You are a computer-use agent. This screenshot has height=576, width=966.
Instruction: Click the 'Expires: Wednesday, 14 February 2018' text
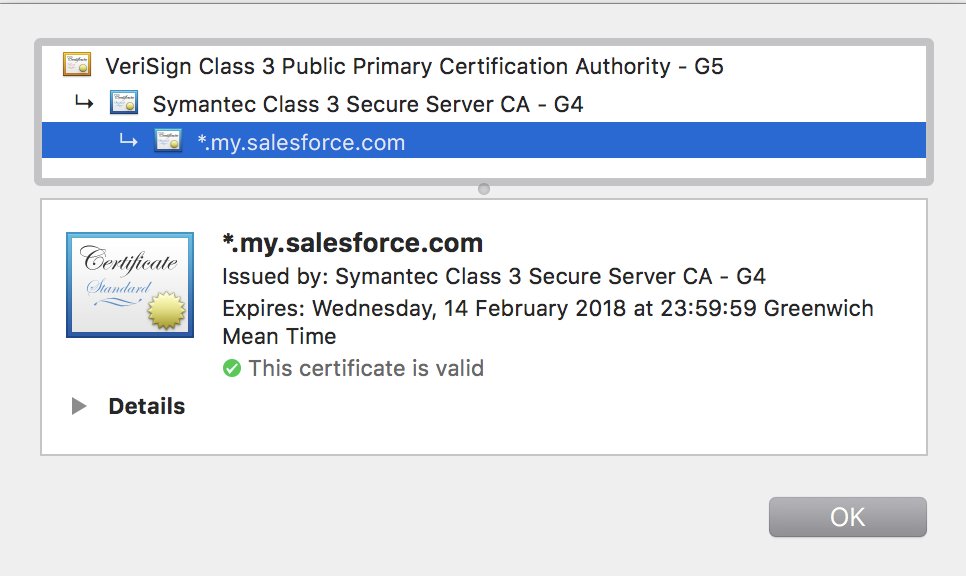tap(548, 322)
